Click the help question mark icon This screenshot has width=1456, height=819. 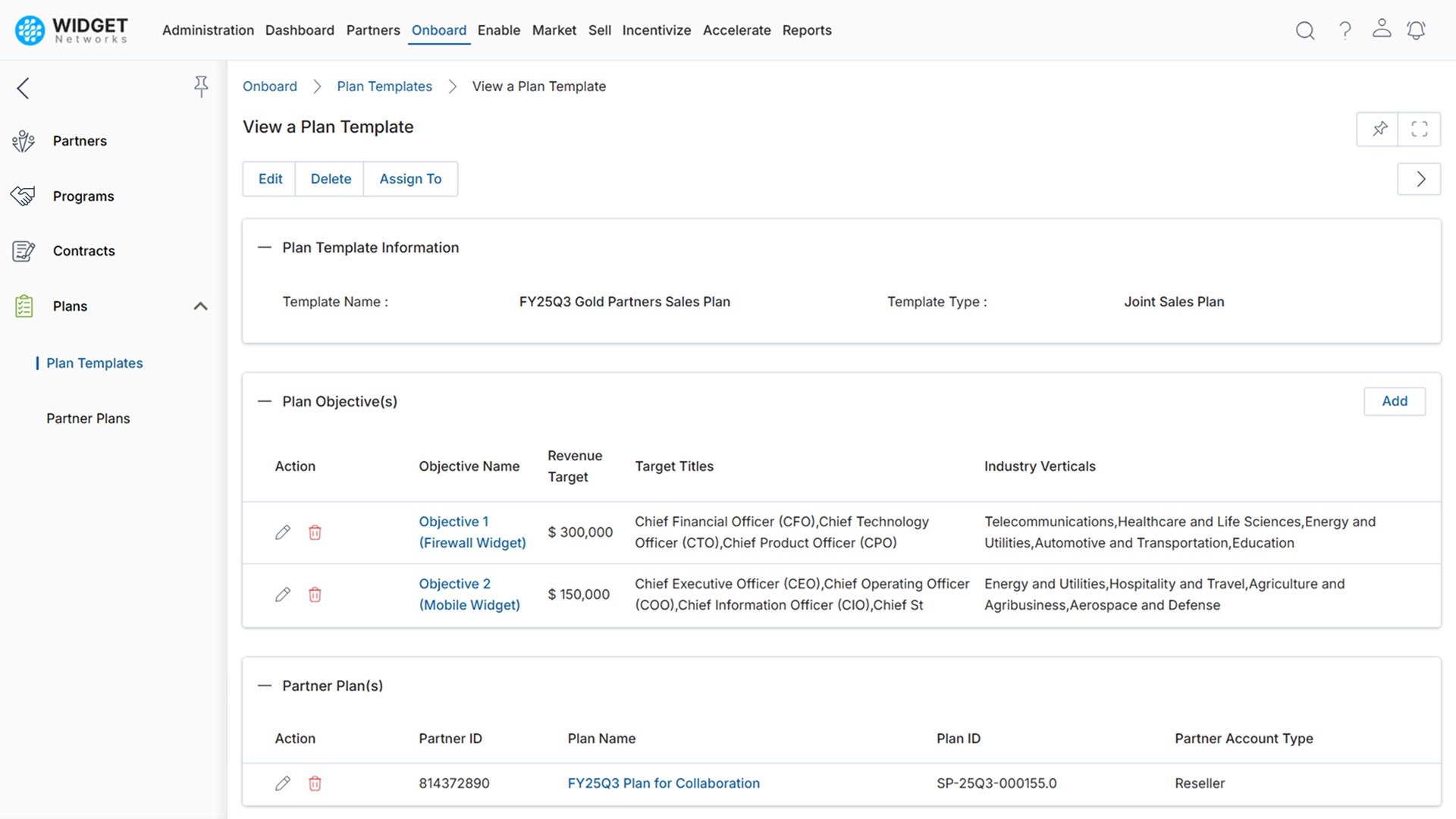pyautogui.click(x=1345, y=30)
